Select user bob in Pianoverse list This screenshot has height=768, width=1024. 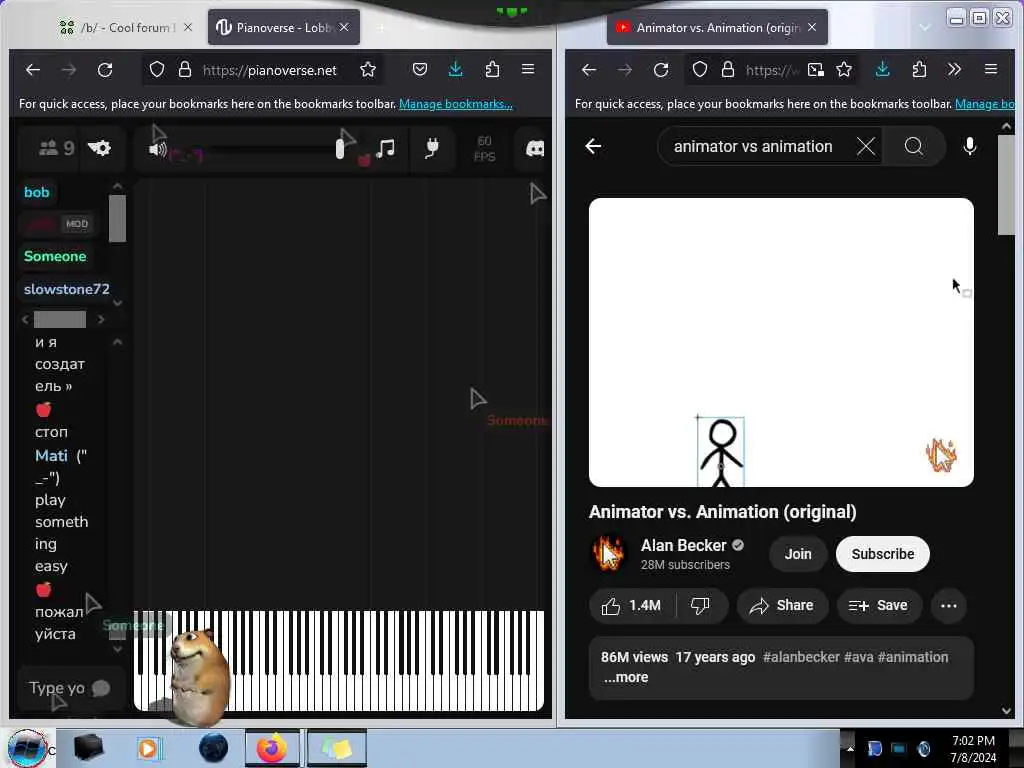[x=37, y=192]
